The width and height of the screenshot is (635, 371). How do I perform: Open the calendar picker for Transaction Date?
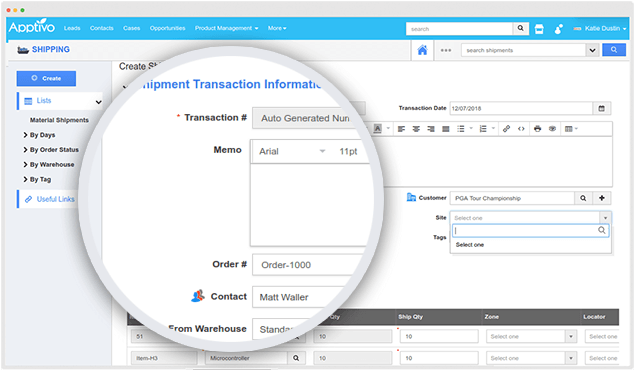[601, 108]
